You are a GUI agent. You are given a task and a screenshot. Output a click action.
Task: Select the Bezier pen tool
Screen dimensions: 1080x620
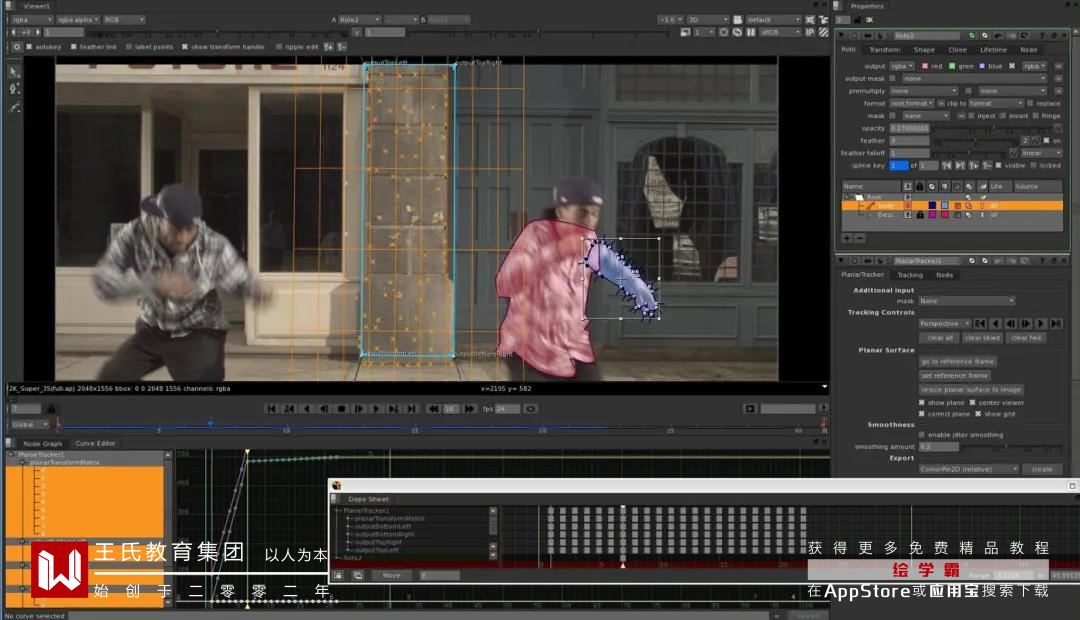pos(14,90)
